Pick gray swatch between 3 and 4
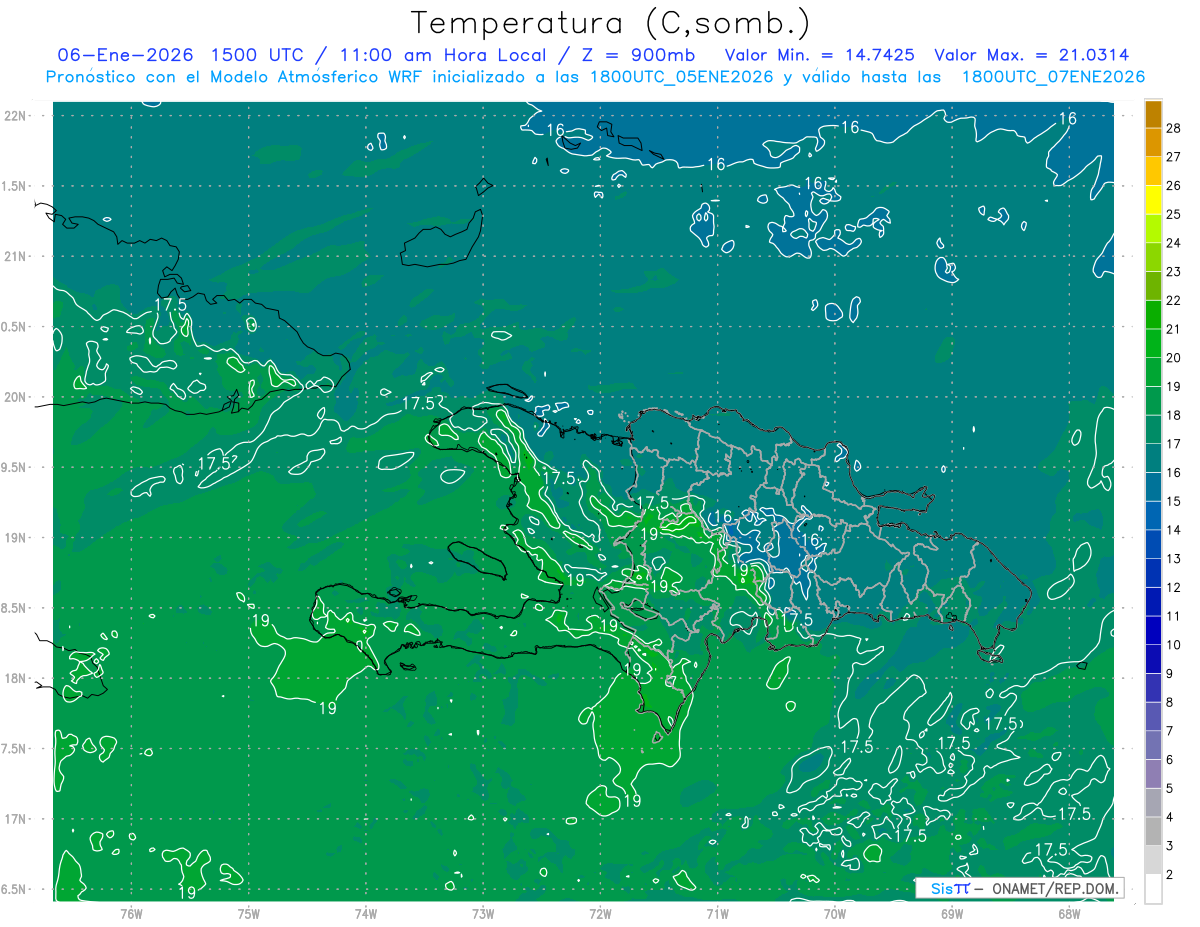This screenshot has height=927, width=1200. pyautogui.click(x=1153, y=832)
